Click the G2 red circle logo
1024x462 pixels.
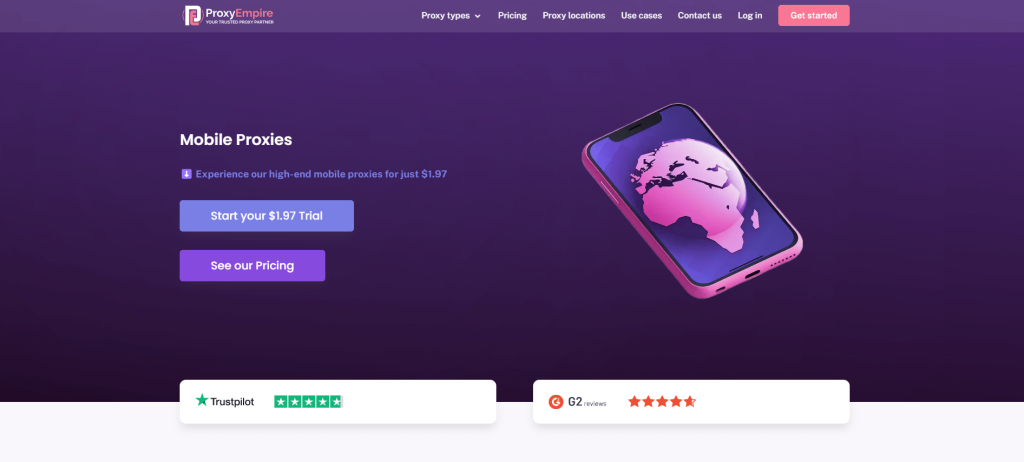tap(556, 402)
